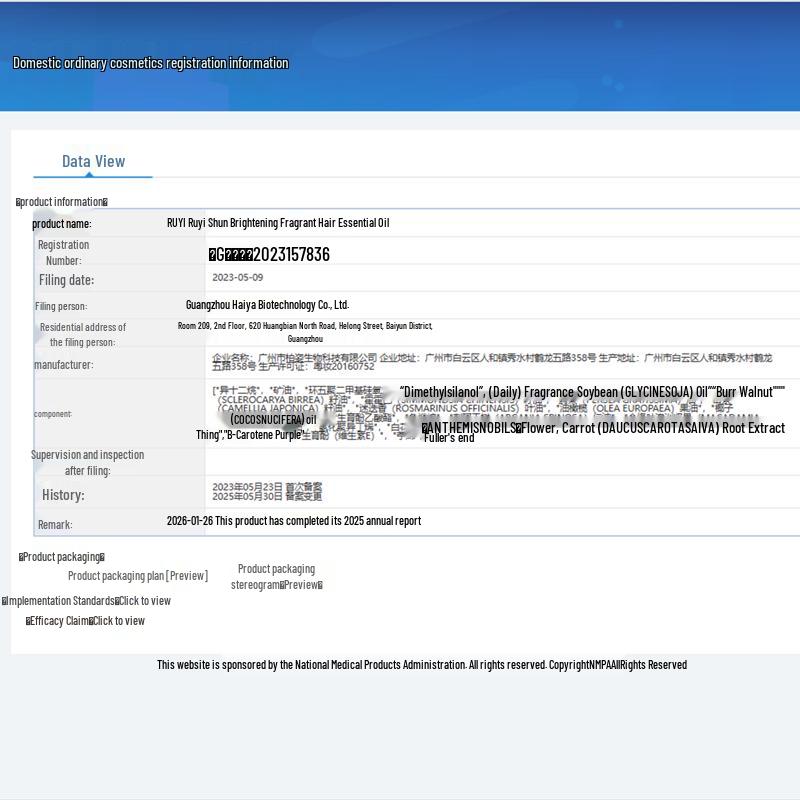Click the filing date 2023-05-09

pos(238,278)
